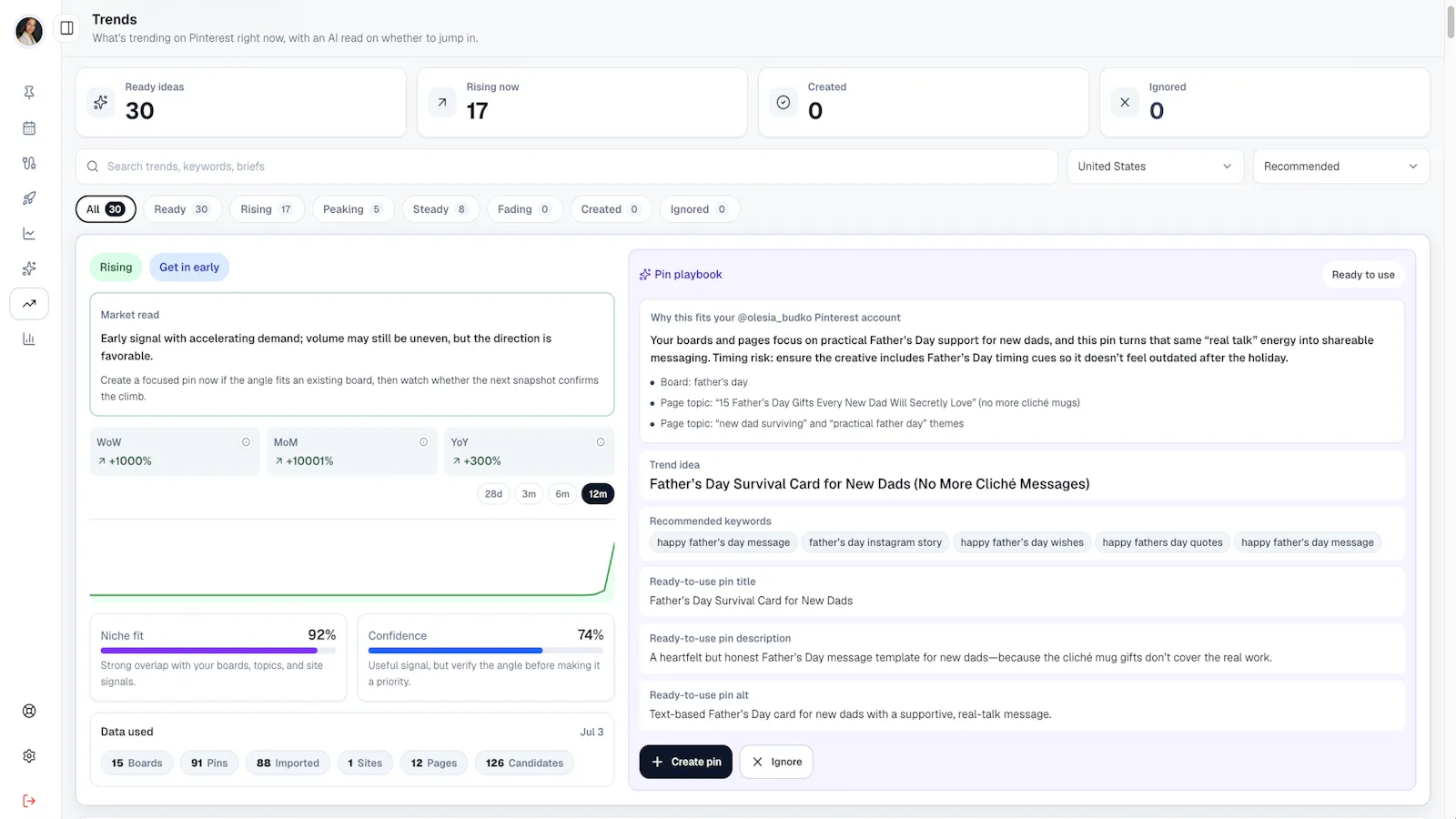Open the United States country dropdown

pos(1155,167)
